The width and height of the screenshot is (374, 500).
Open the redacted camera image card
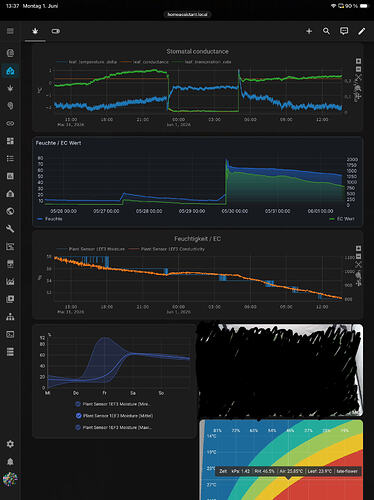pyautogui.click(x=281, y=370)
